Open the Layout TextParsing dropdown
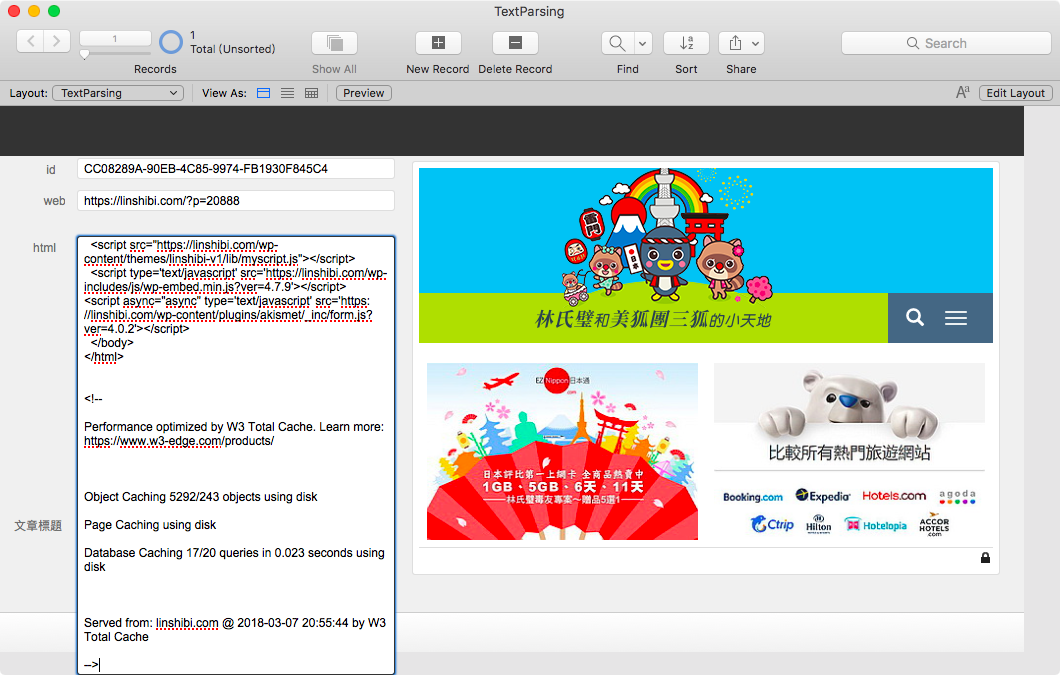Screen dimensions: 1060x675 pos(118,93)
